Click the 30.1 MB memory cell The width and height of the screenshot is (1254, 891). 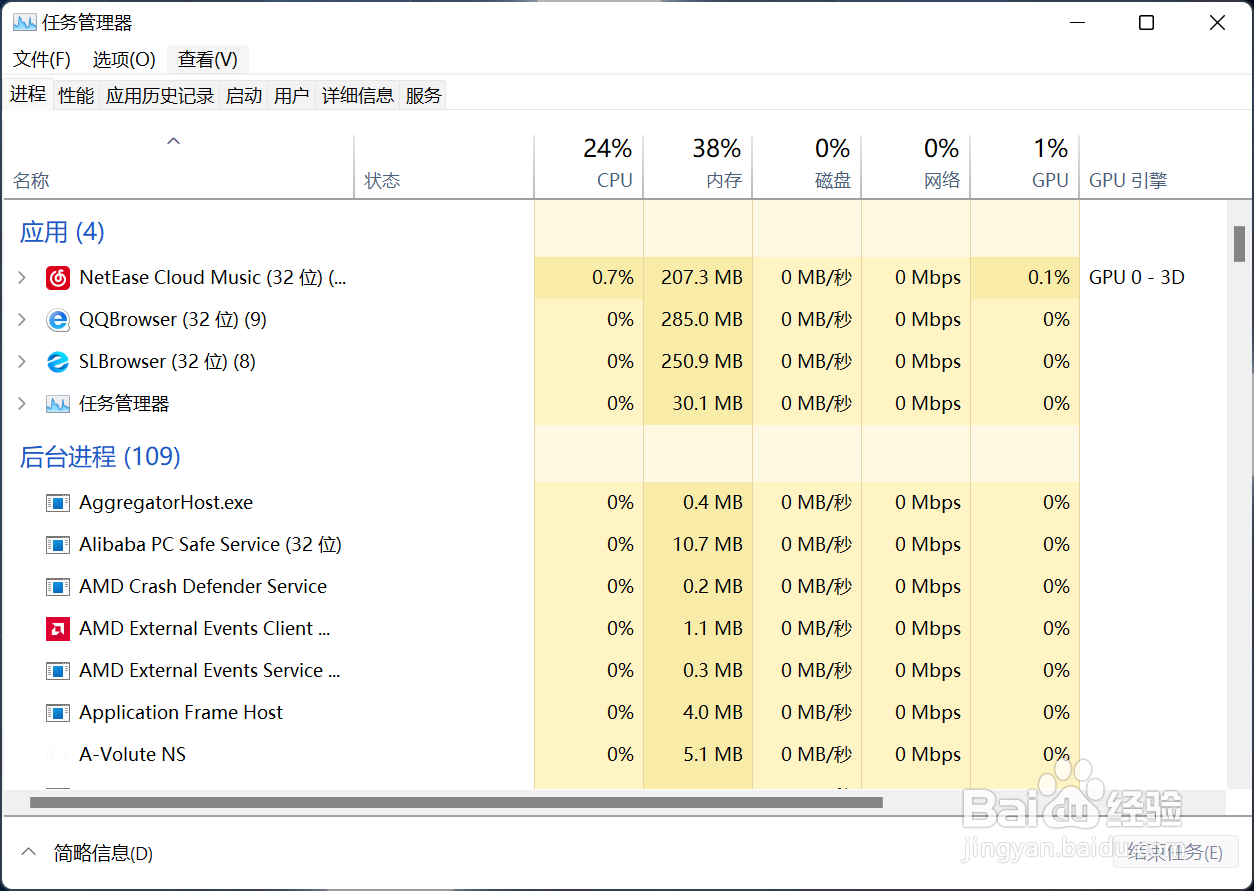pos(698,404)
